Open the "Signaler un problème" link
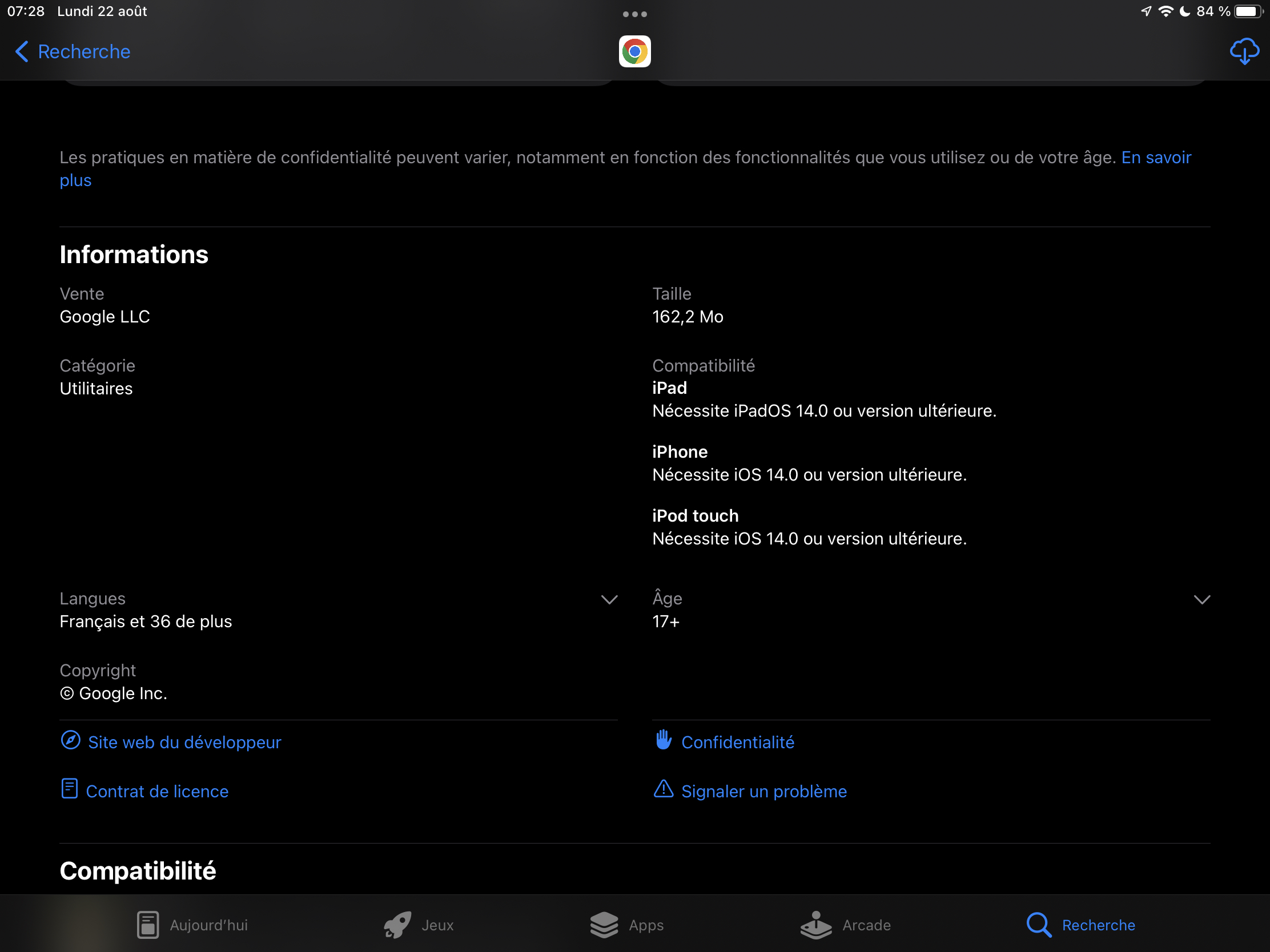This screenshot has height=952, width=1270. tap(763, 792)
